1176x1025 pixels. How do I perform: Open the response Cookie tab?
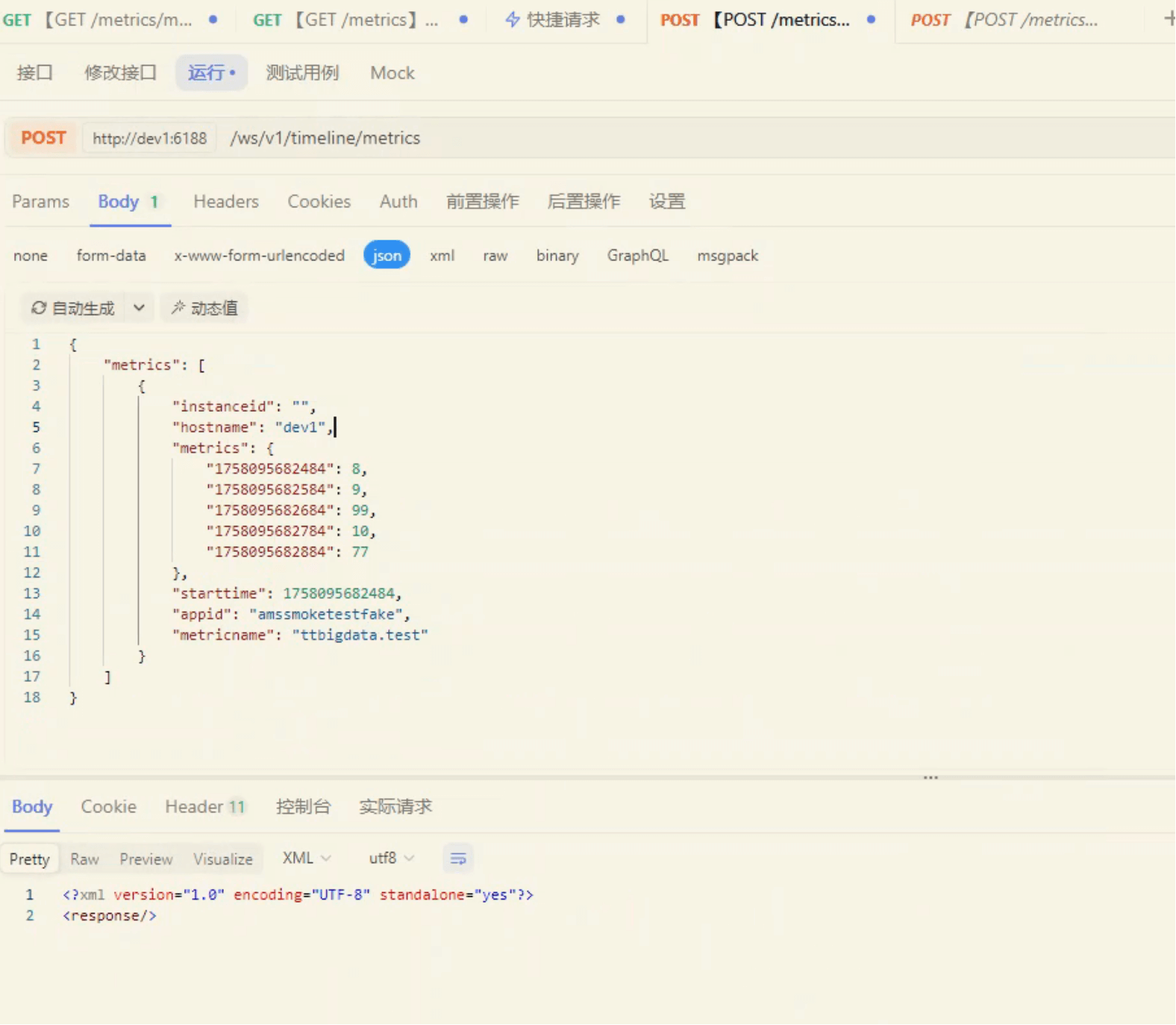pyautogui.click(x=108, y=807)
